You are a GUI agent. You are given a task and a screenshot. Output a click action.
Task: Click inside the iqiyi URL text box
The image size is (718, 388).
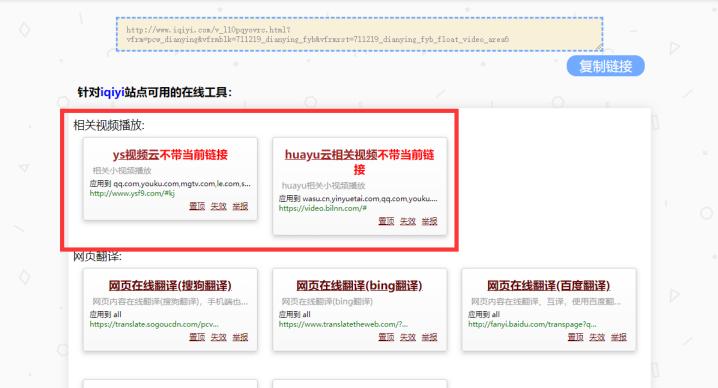[x=359, y=34]
